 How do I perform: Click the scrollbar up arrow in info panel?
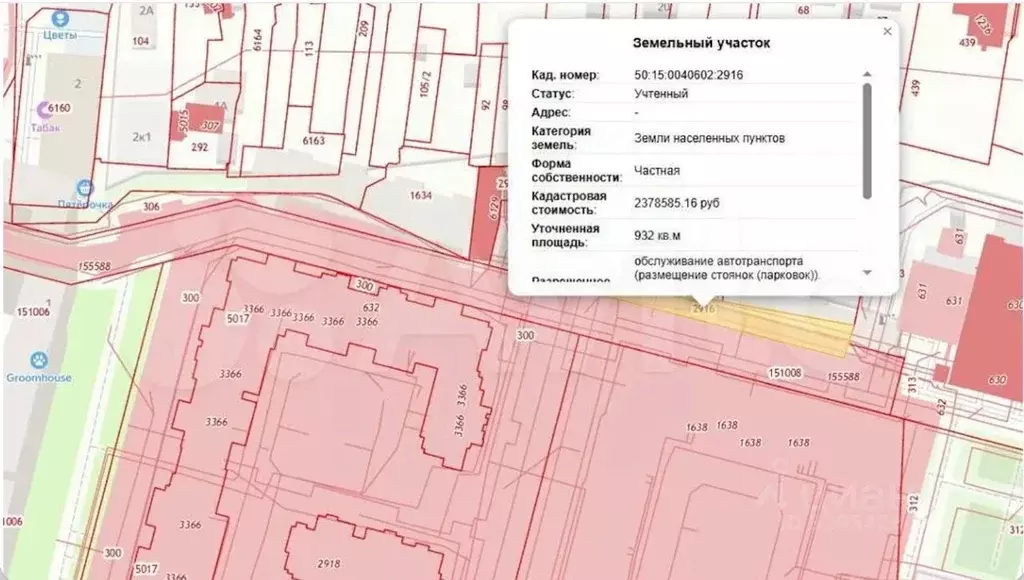(x=867, y=74)
